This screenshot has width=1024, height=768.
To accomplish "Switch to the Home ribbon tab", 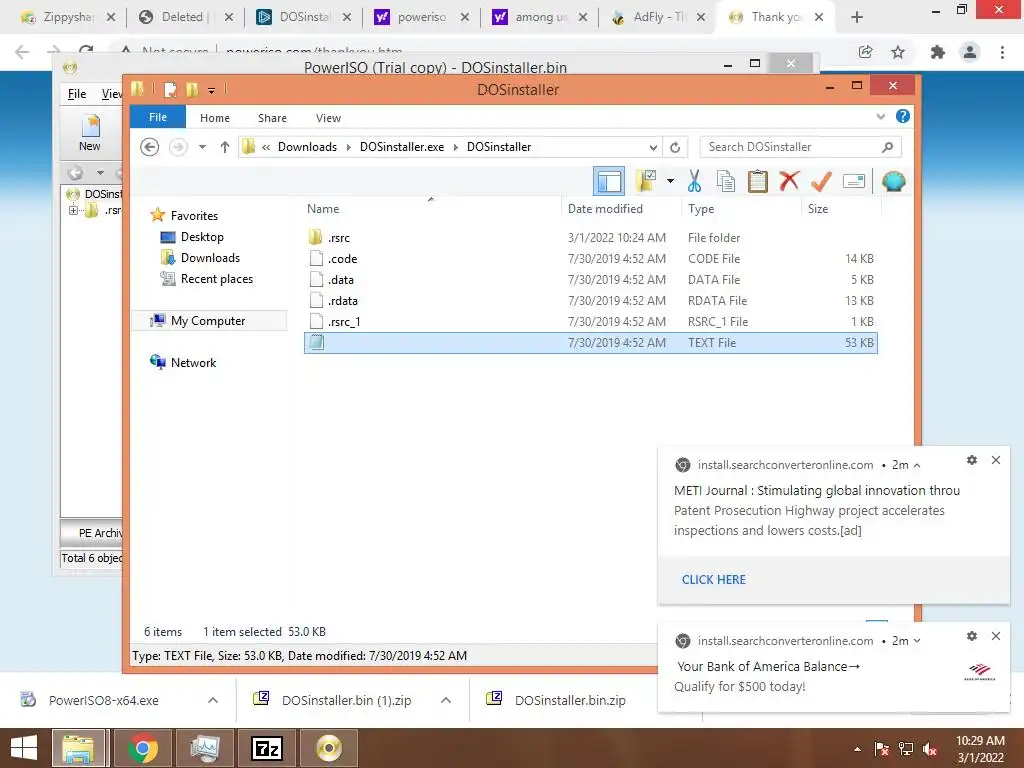I will point(215,118).
